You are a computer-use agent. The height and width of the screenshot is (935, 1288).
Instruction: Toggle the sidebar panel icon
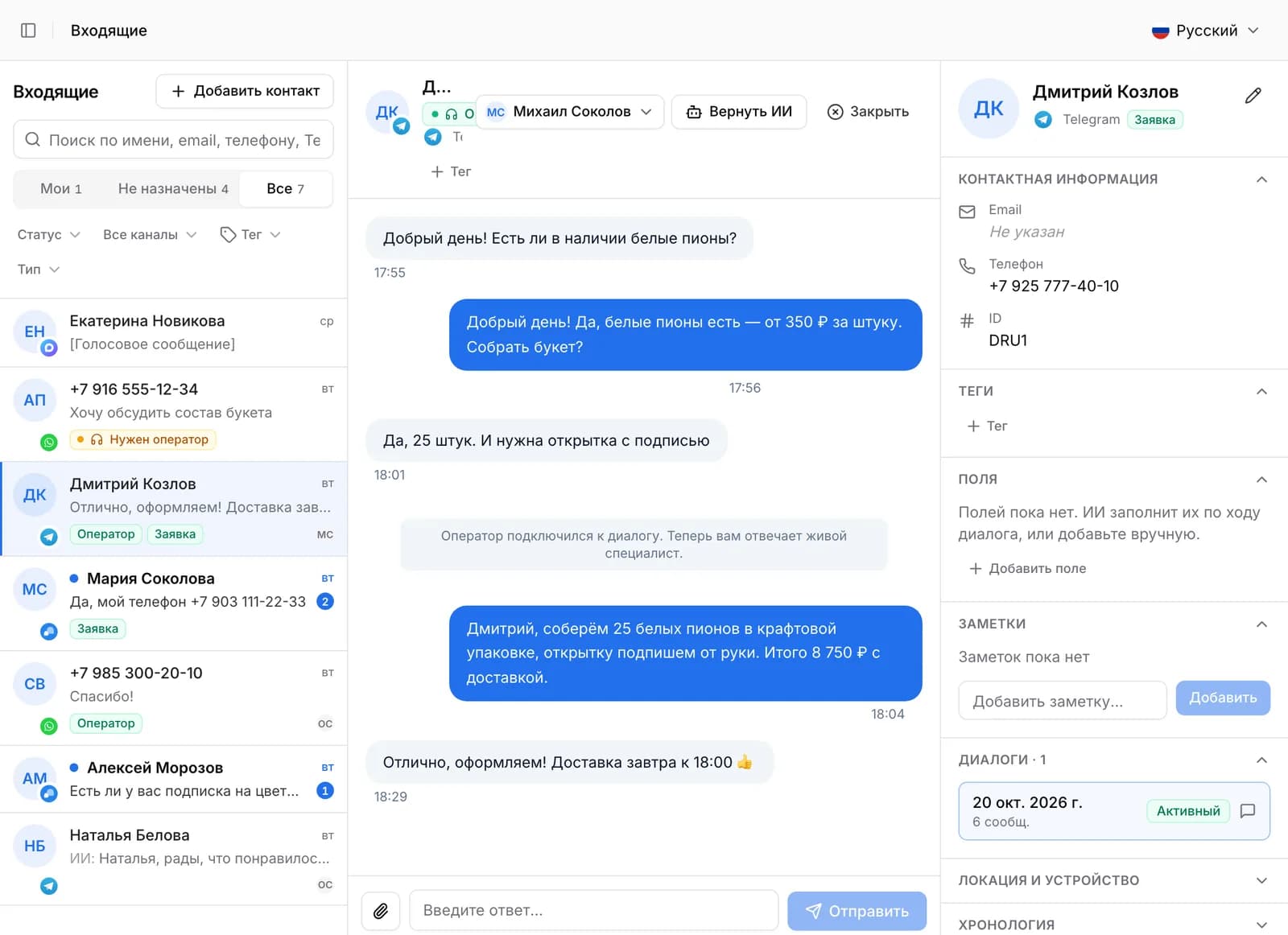click(28, 31)
